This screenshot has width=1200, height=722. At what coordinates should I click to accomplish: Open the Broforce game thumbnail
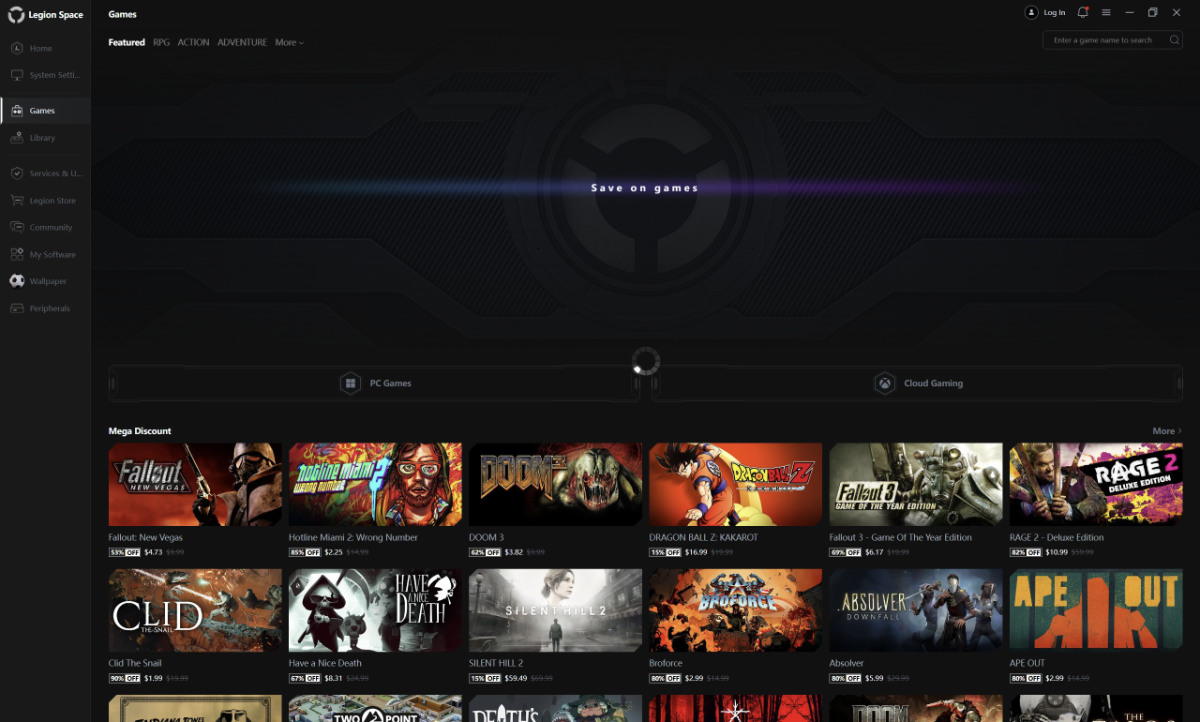tap(736, 610)
